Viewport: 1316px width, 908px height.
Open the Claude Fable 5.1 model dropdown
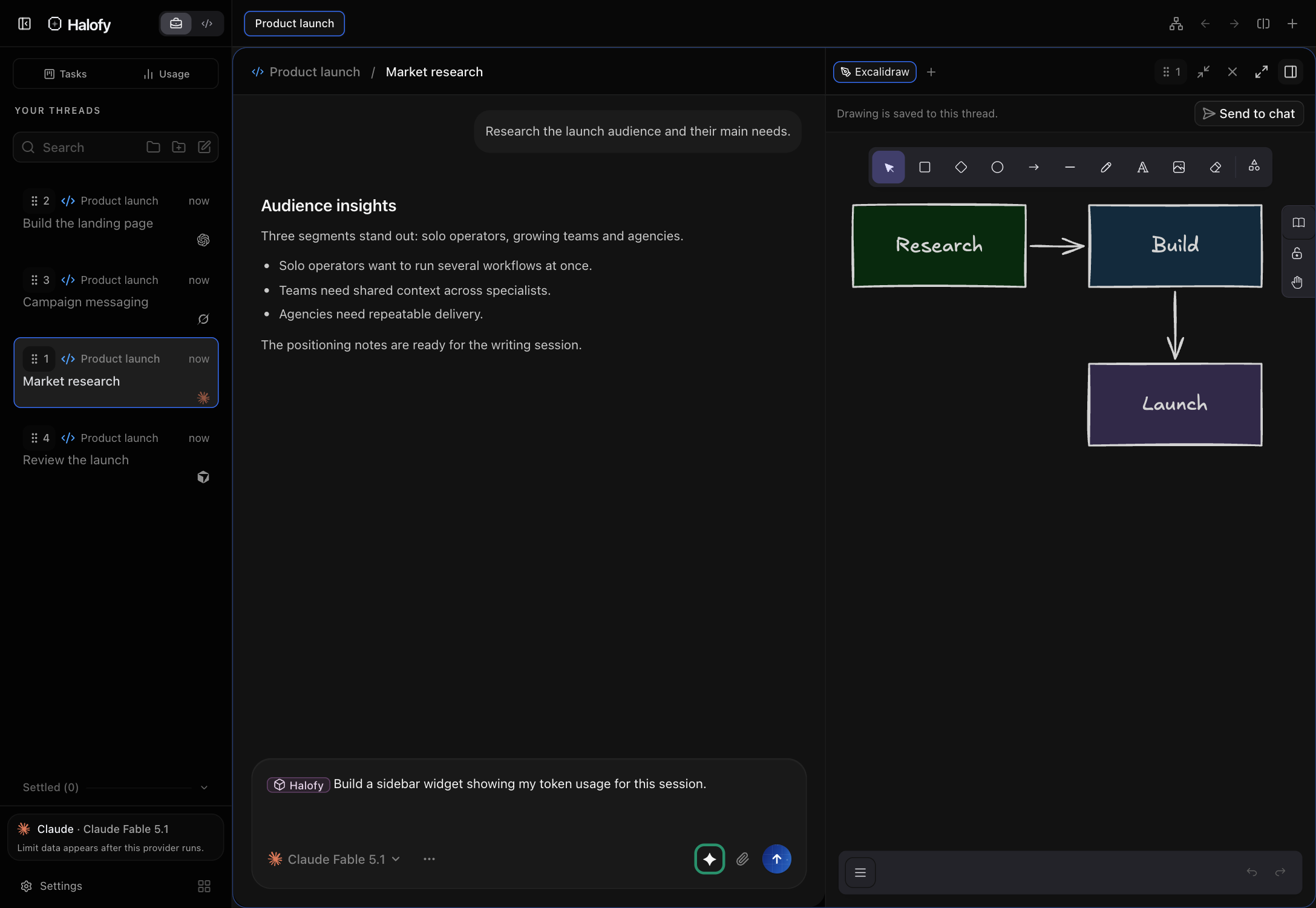(x=334, y=859)
